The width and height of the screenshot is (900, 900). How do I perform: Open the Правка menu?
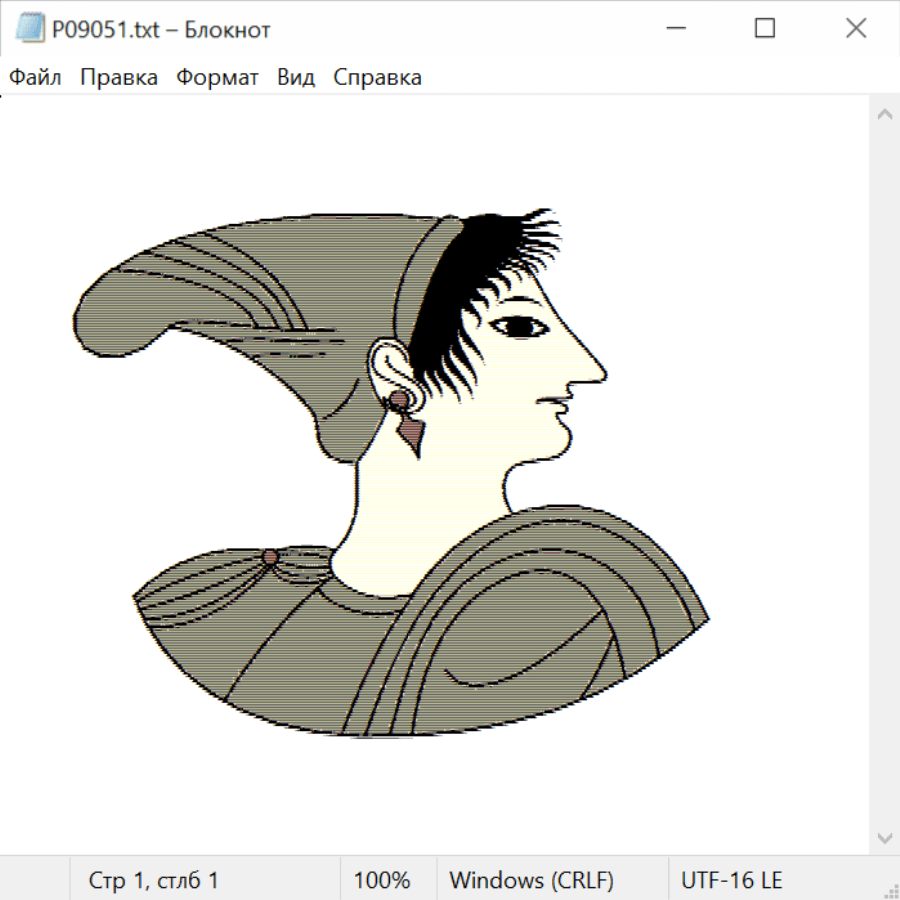(x=119, y=78)
